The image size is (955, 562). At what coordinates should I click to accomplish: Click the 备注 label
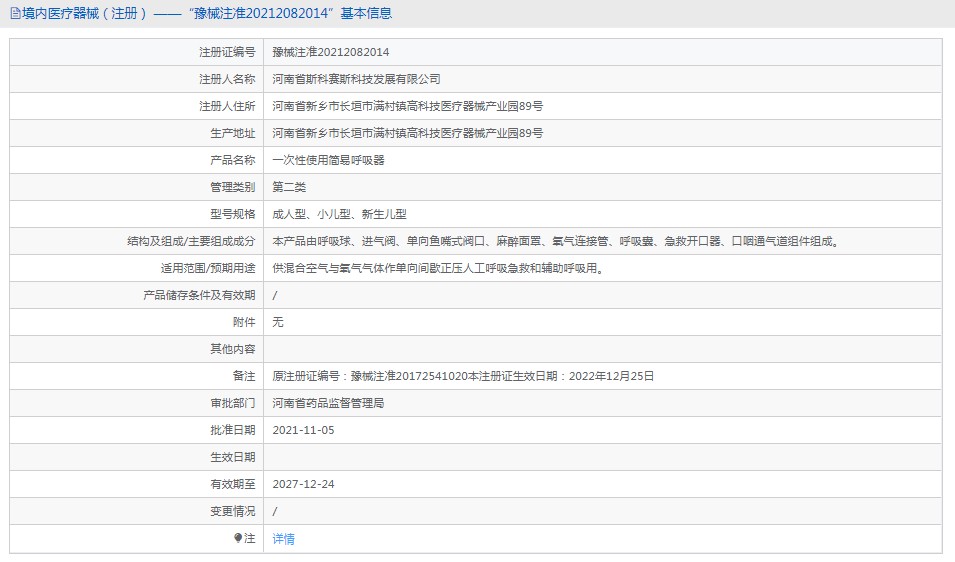(244, 376)
